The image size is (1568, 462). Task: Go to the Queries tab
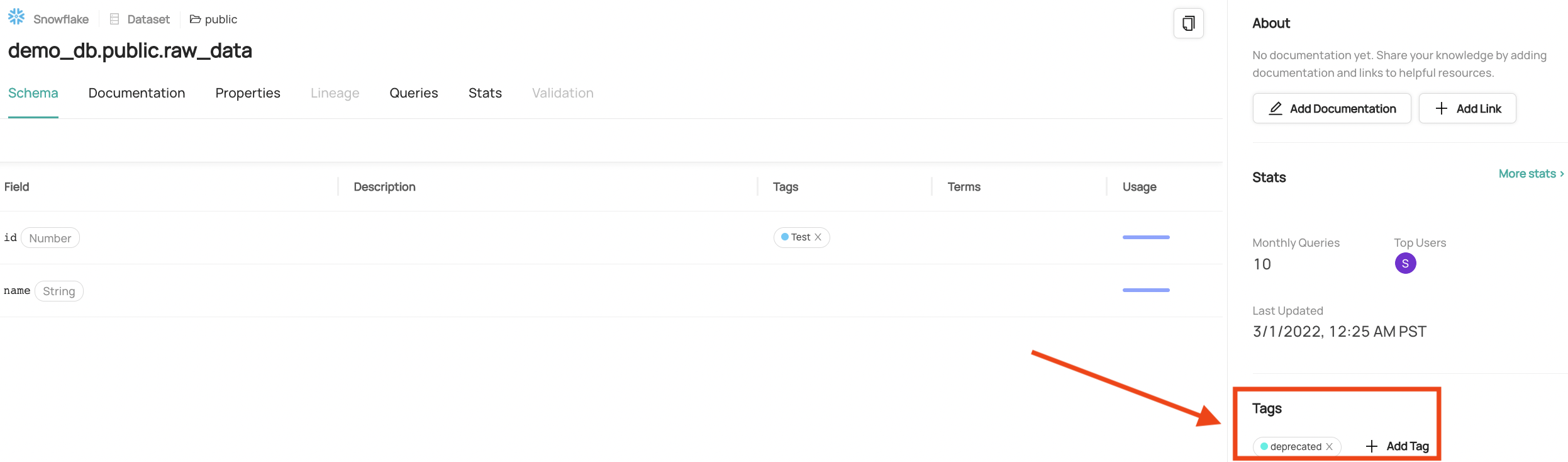[414, 93]
